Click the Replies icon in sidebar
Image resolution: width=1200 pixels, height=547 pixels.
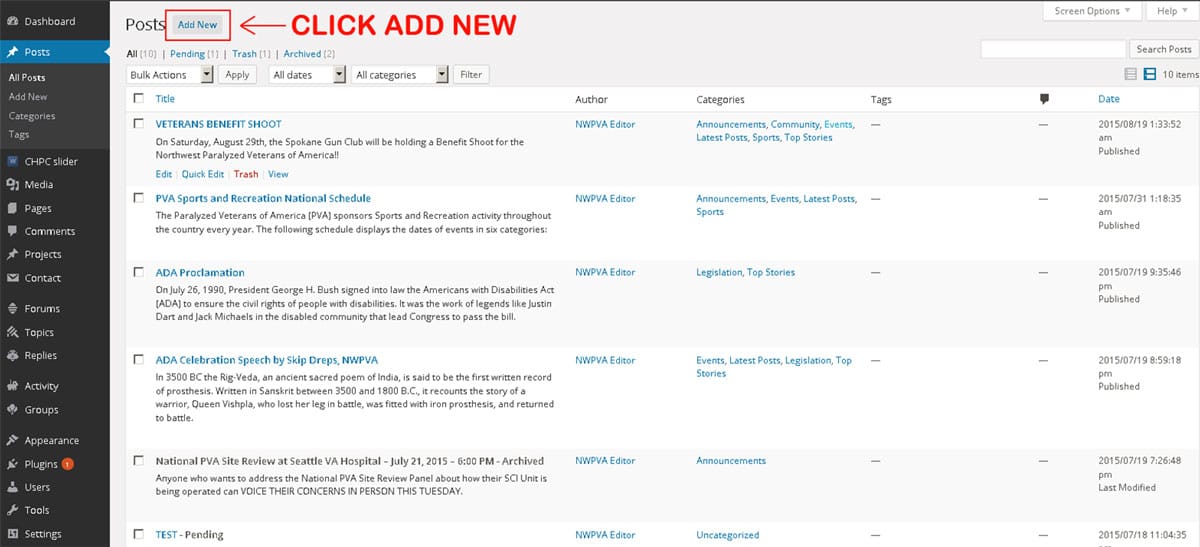(x=12, y=355)
